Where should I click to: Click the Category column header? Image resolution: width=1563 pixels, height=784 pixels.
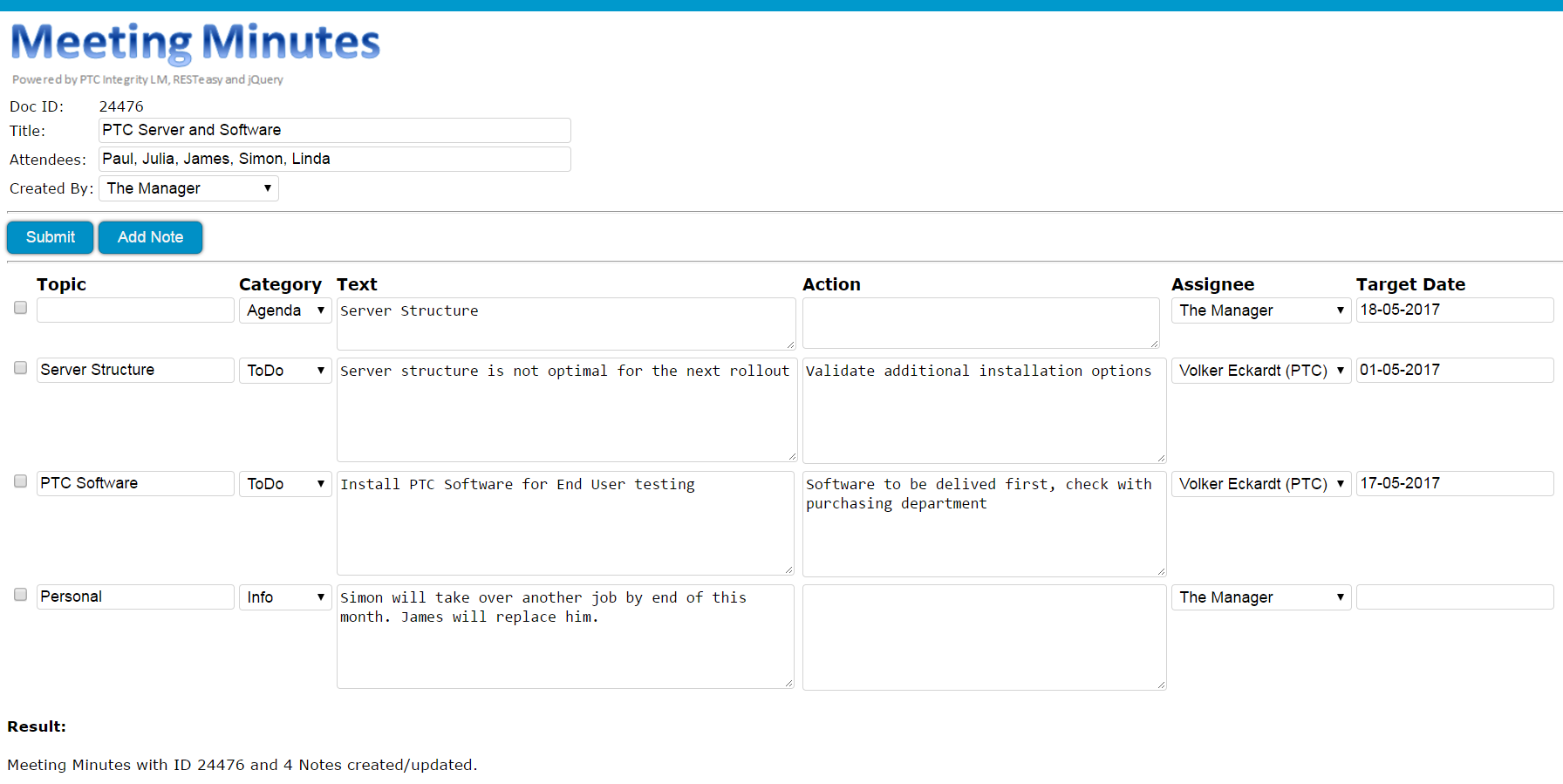coord(280,284)
